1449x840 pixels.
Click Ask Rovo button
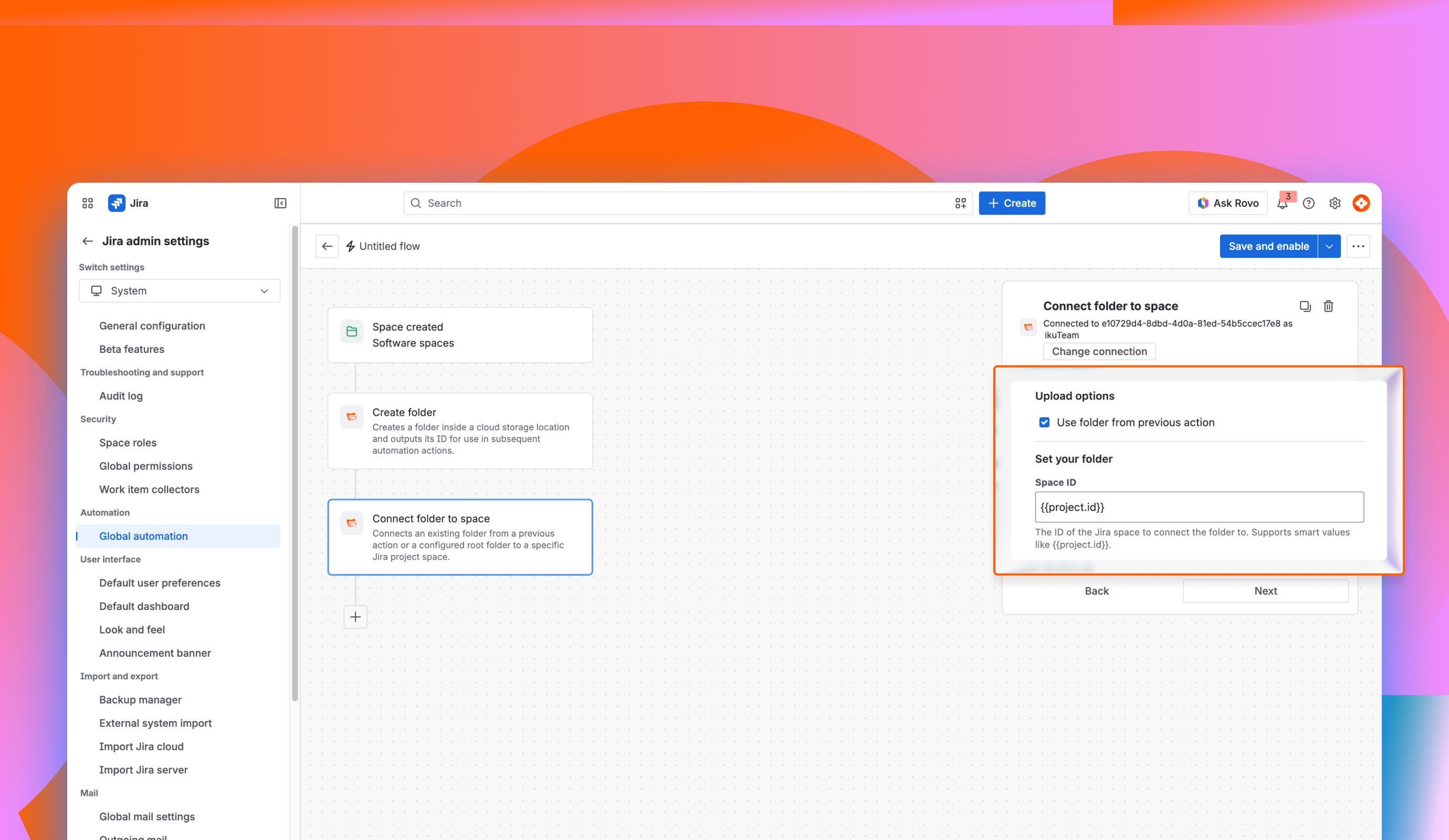point(1227,203)
